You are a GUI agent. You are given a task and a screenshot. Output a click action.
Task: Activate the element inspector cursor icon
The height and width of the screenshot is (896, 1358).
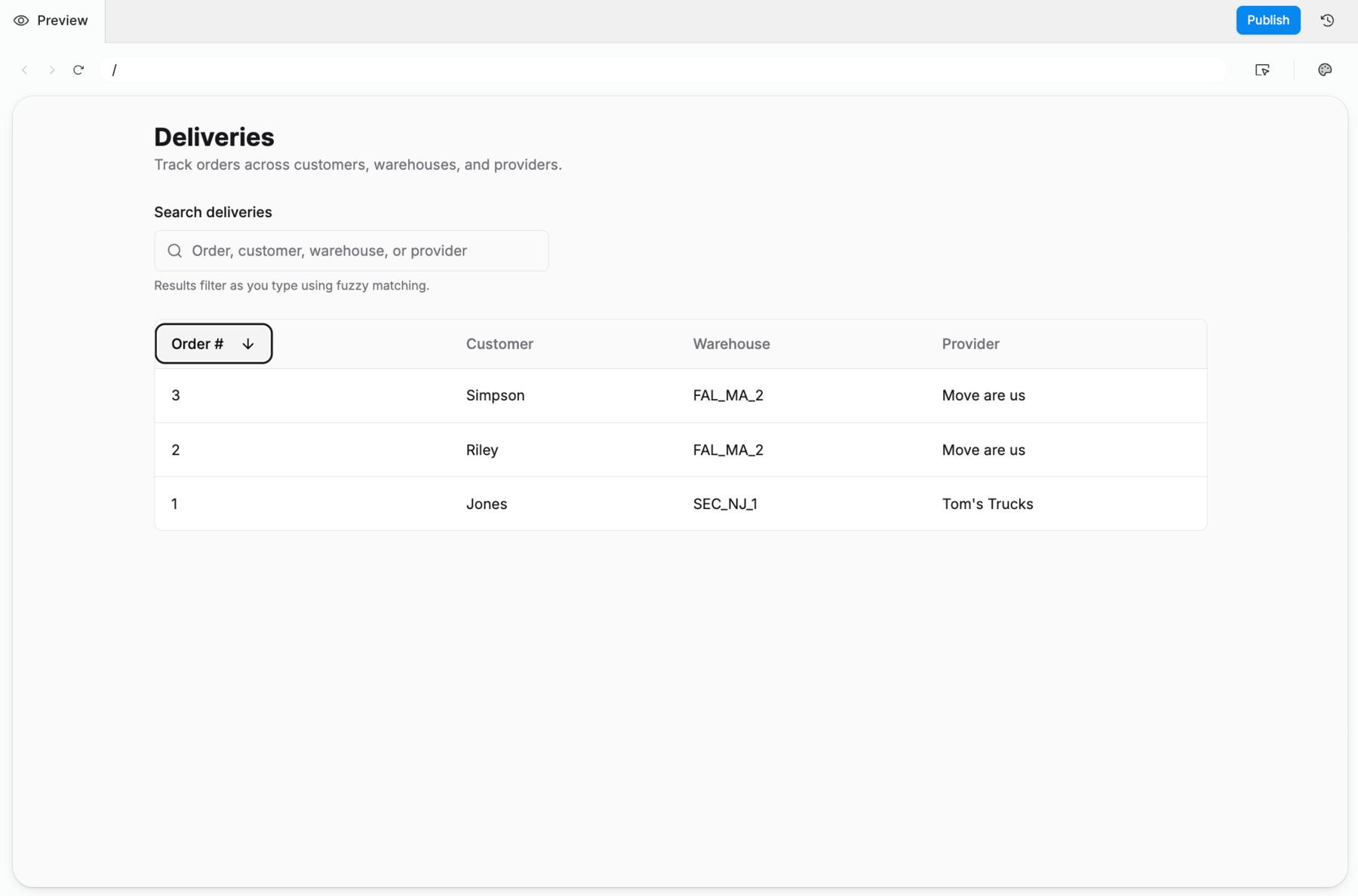1262,70
